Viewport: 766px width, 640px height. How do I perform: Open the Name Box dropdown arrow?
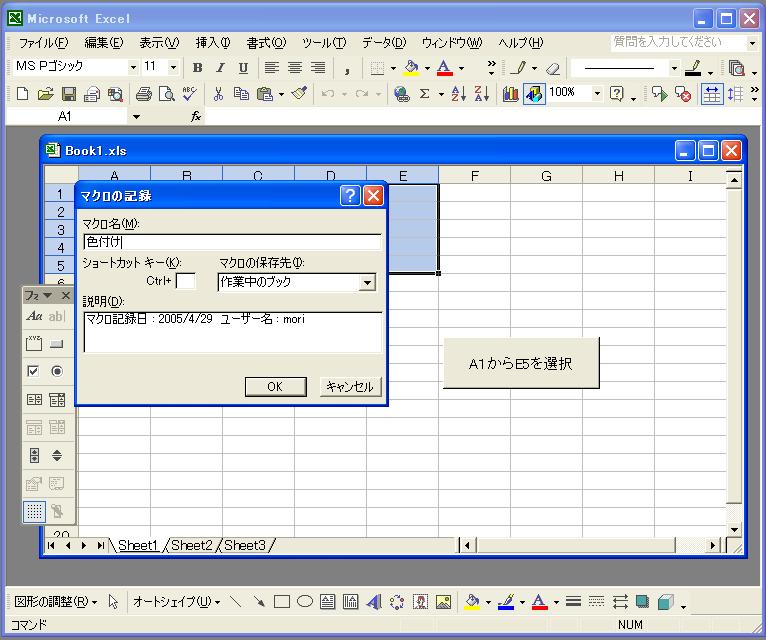pyautogui.click(x=136, y=117)
